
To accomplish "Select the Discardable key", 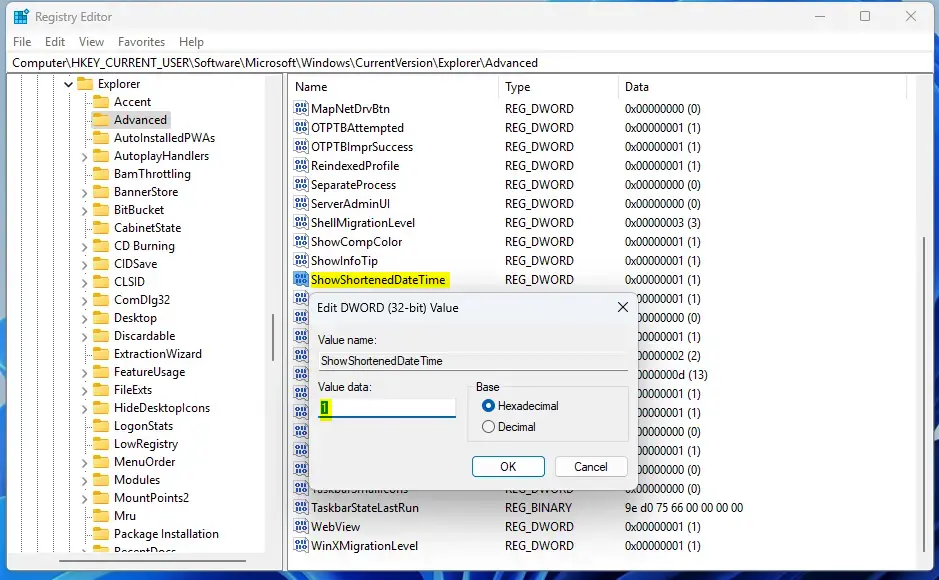I will click(x=144, y=336).
